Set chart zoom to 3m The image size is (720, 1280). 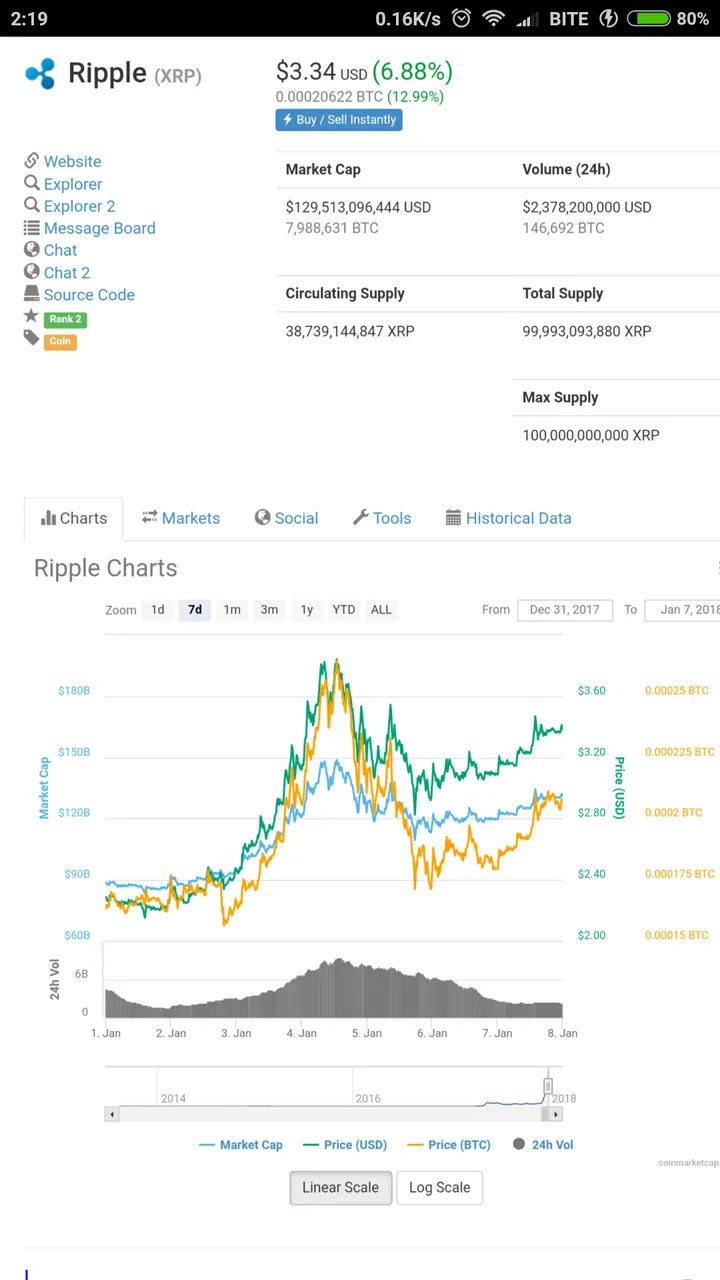click(x=269, y=609)
